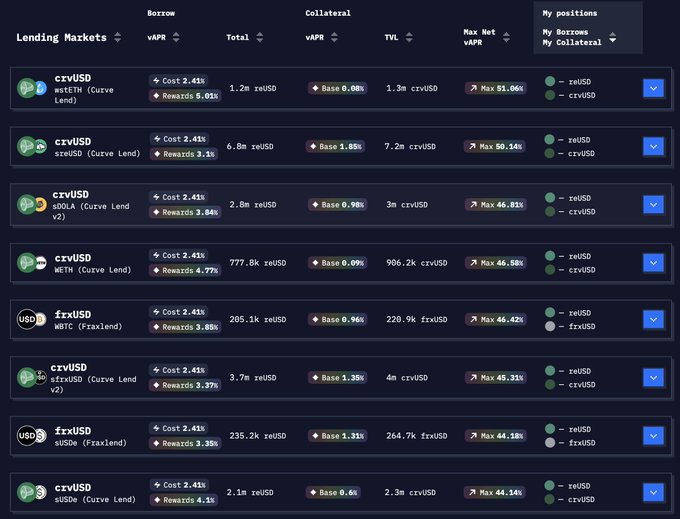Click the My positions header label

(x=569, y=13)
